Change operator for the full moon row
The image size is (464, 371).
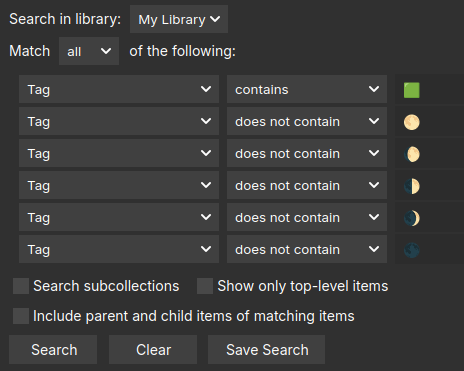(307, 121)
